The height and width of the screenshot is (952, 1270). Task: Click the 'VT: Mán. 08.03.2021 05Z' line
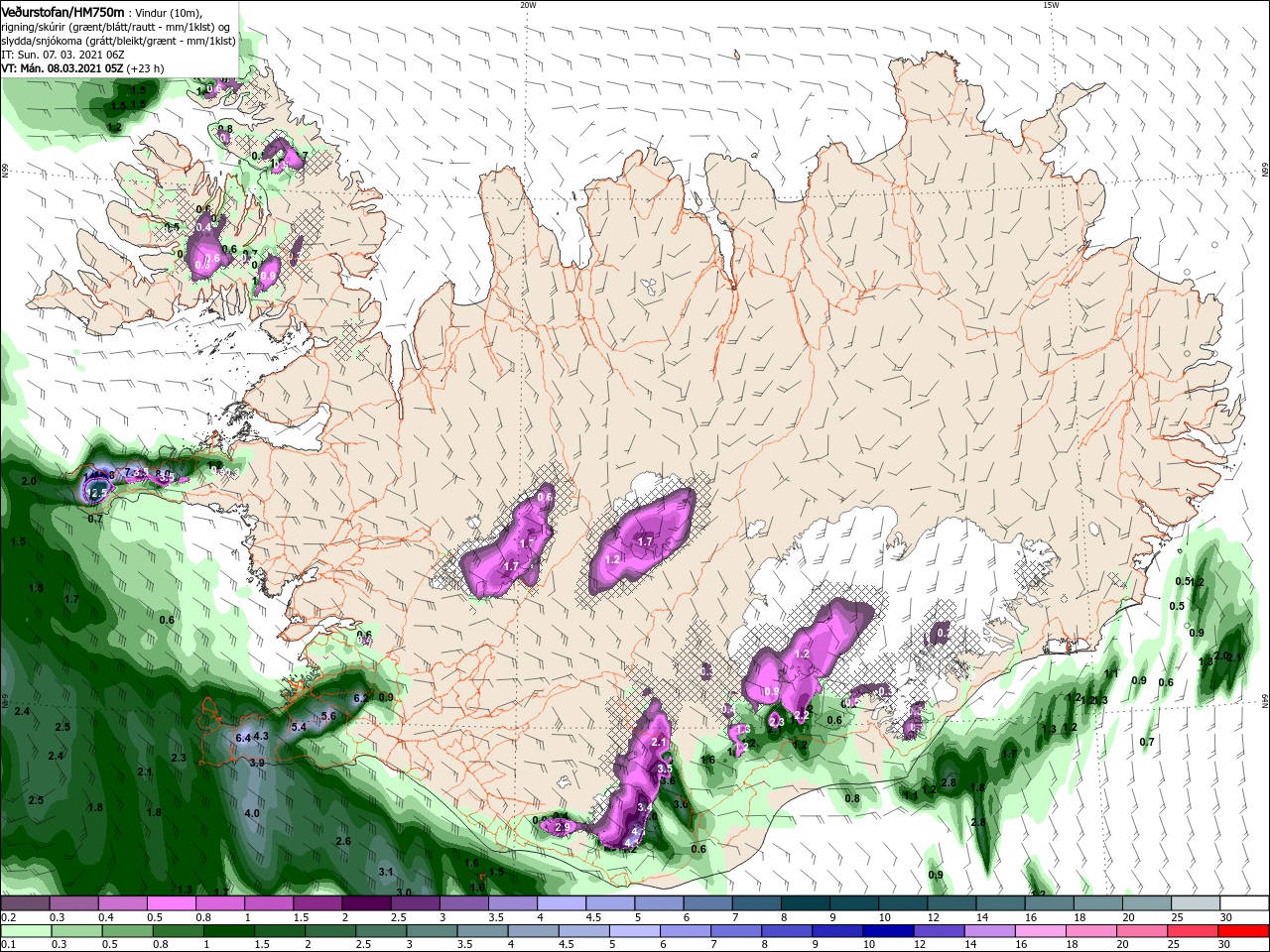coord(63,68)
